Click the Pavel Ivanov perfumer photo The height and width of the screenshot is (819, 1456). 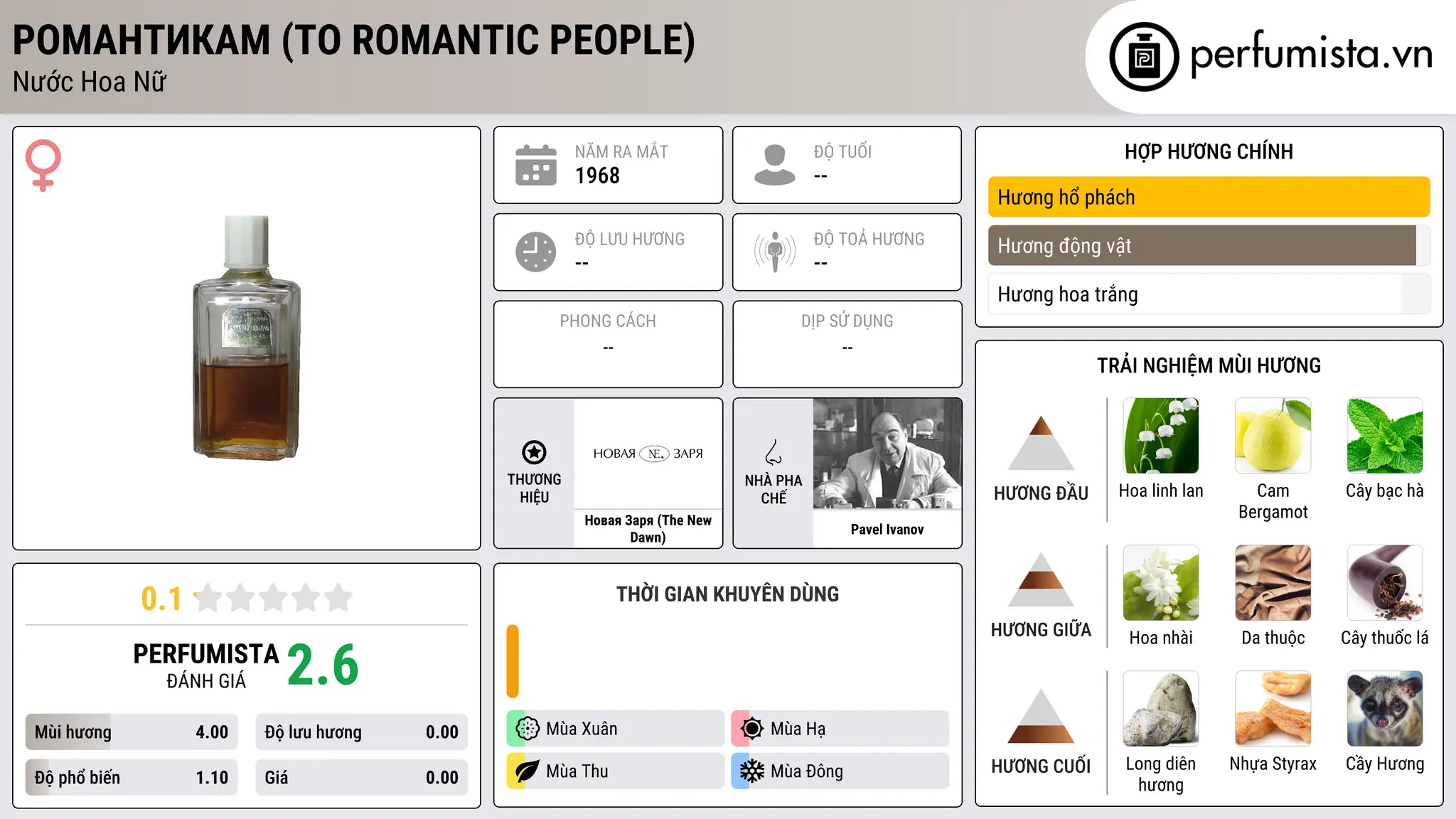pyautogui.click(x=887, y=454)
